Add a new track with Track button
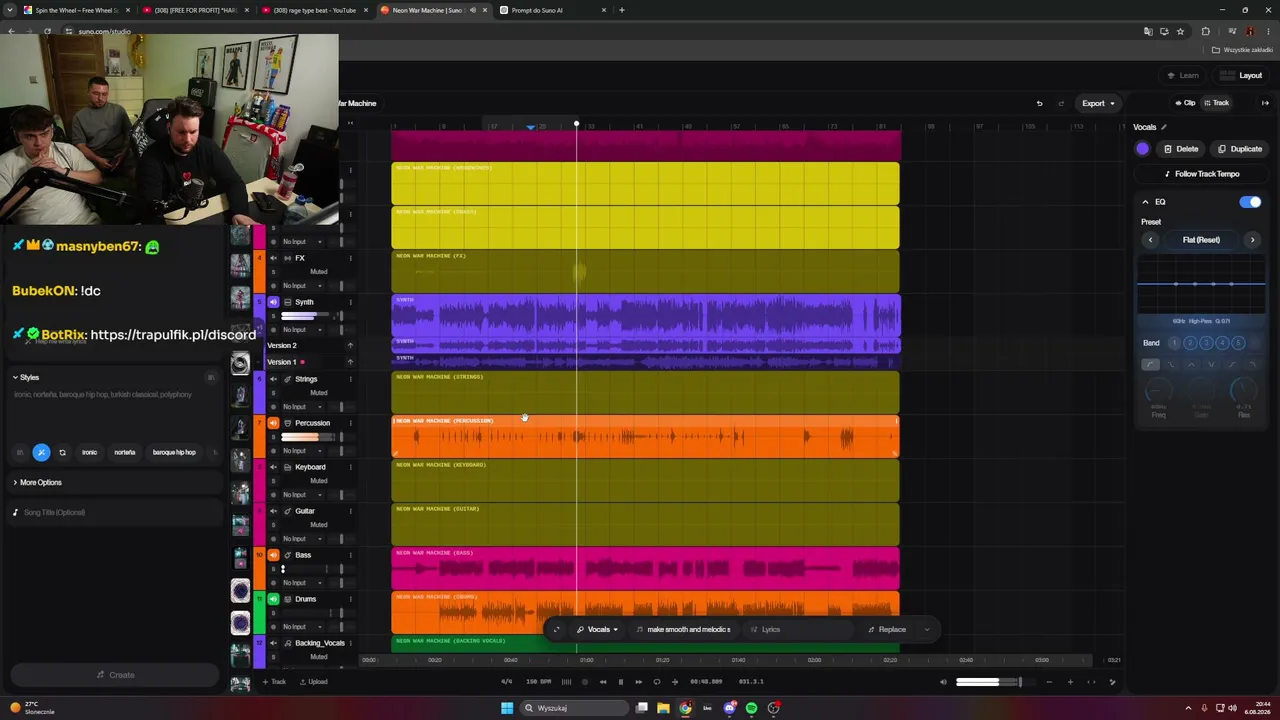 pos(274,682)
